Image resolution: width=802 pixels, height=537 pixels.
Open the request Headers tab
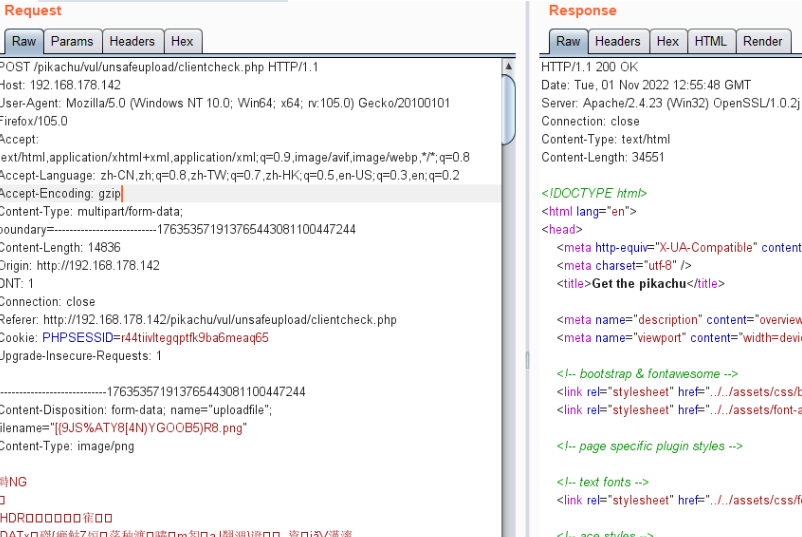[132, 42]
